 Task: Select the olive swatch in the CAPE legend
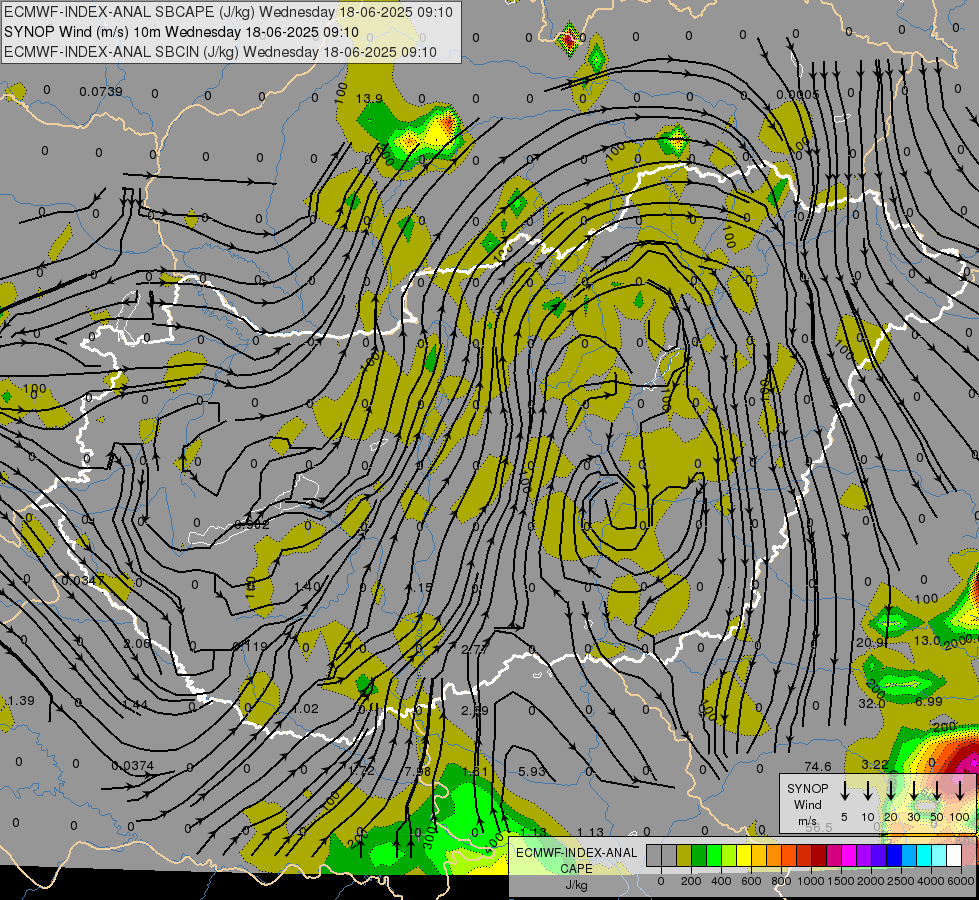pyautogui.click(x=684, y=855)
